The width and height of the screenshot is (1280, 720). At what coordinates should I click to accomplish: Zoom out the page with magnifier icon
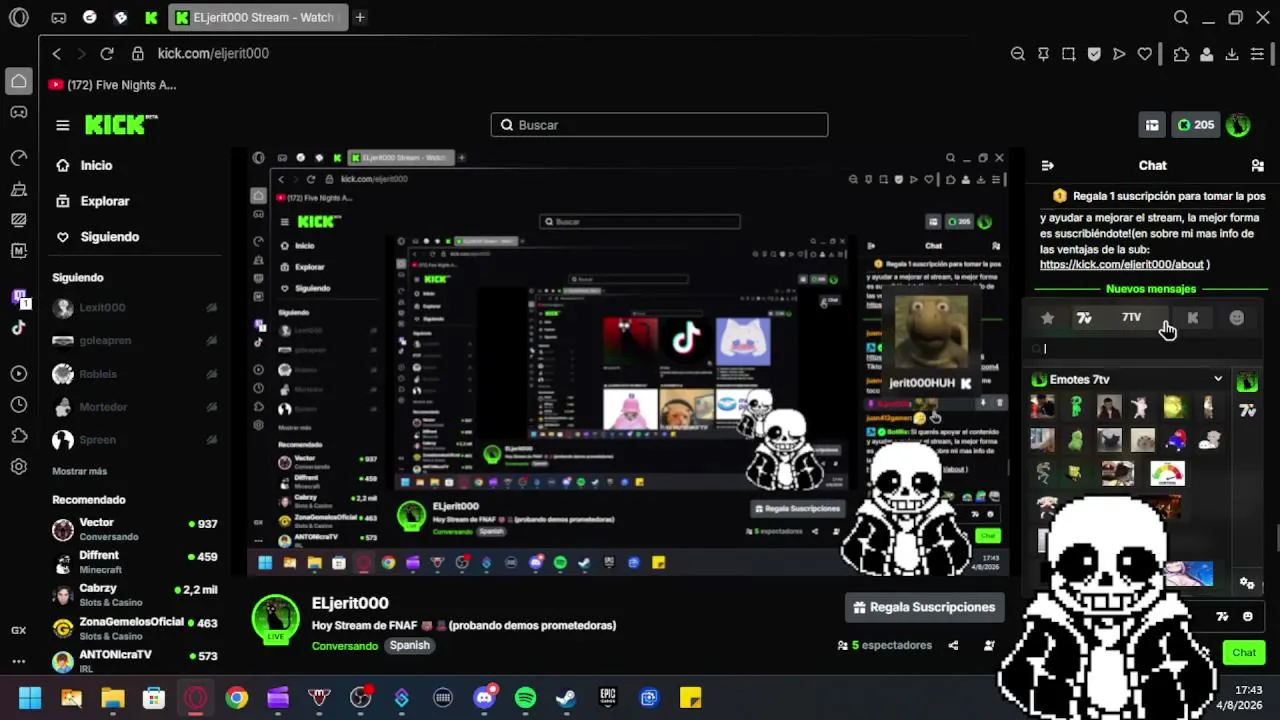coord(1018,54)
